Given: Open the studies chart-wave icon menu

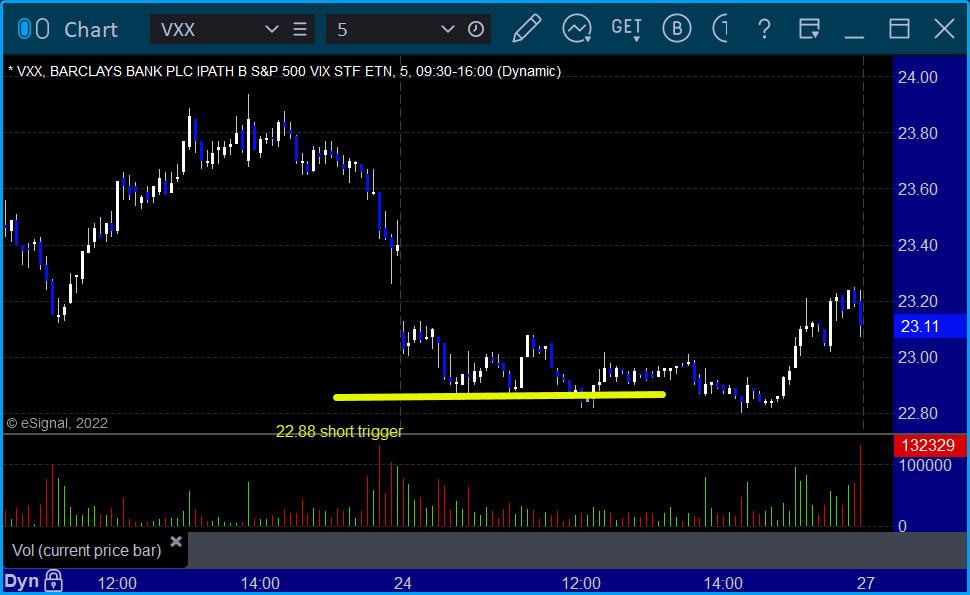Looking at the screenshot, I should [x=577, y=29].
